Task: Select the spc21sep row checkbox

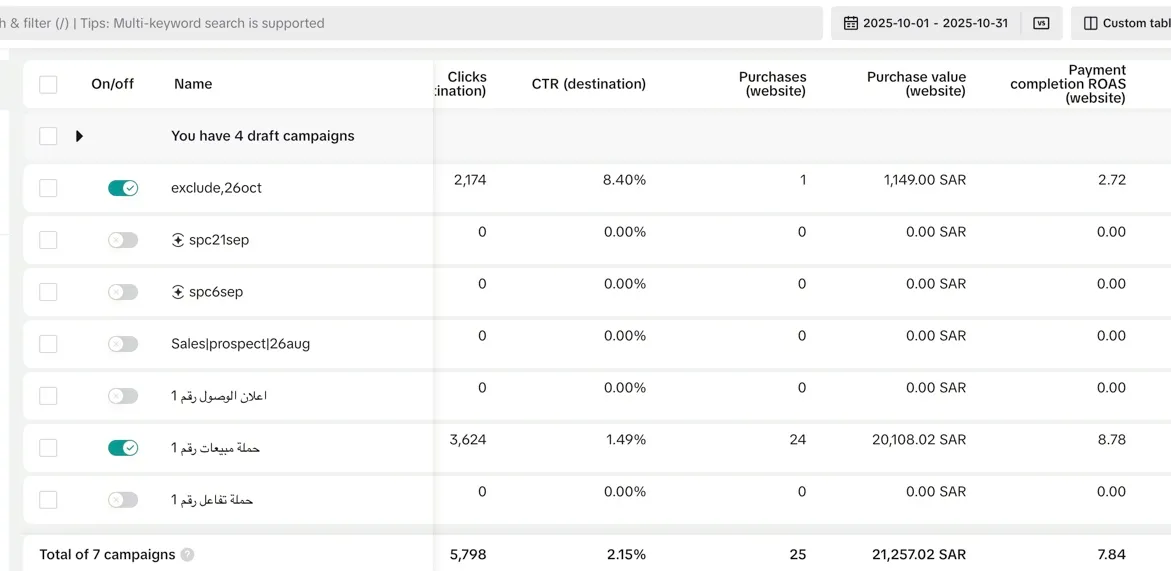Action: [48, 240]
